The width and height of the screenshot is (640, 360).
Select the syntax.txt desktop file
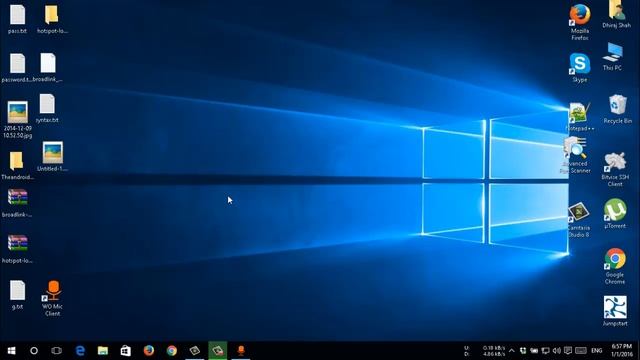coord(47,108)
